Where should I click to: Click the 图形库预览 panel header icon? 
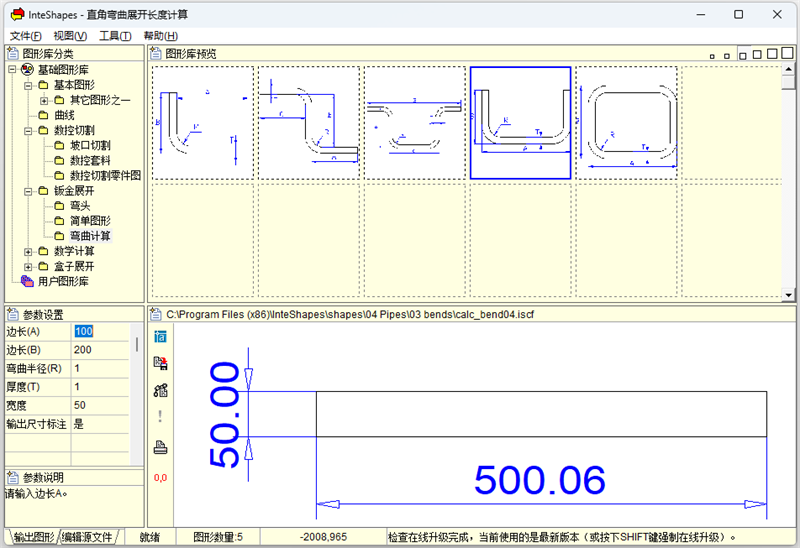[156, 53]
